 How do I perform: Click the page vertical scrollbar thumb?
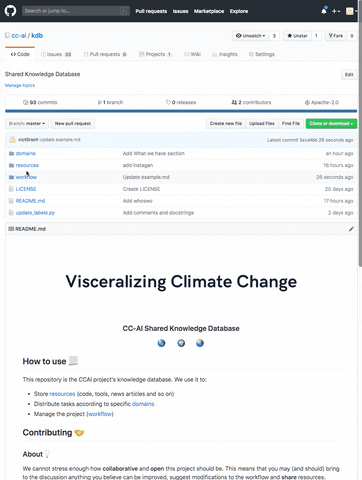tap(360, 143)
